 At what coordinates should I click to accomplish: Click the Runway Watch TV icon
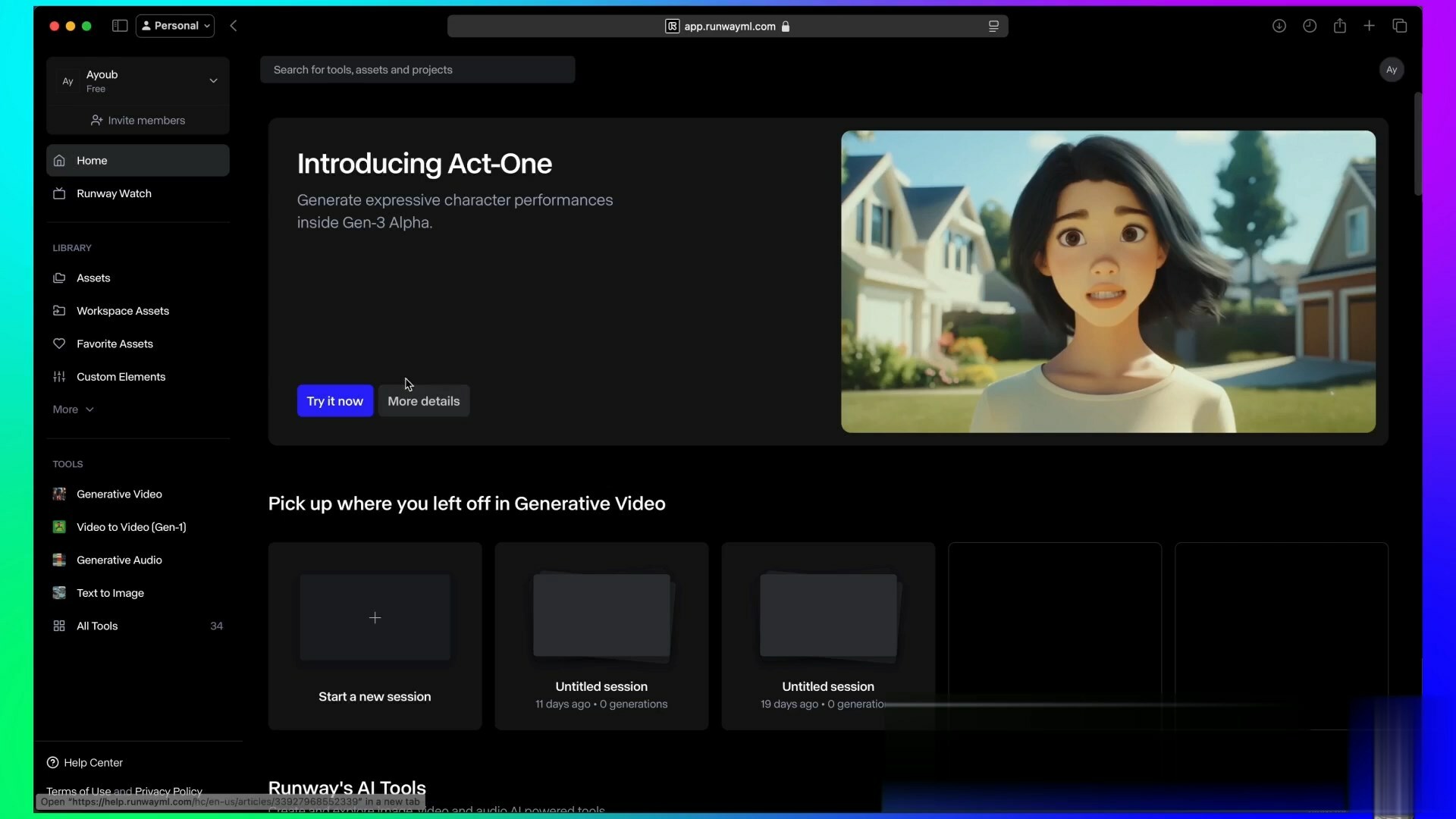click(x=59, y=194)
